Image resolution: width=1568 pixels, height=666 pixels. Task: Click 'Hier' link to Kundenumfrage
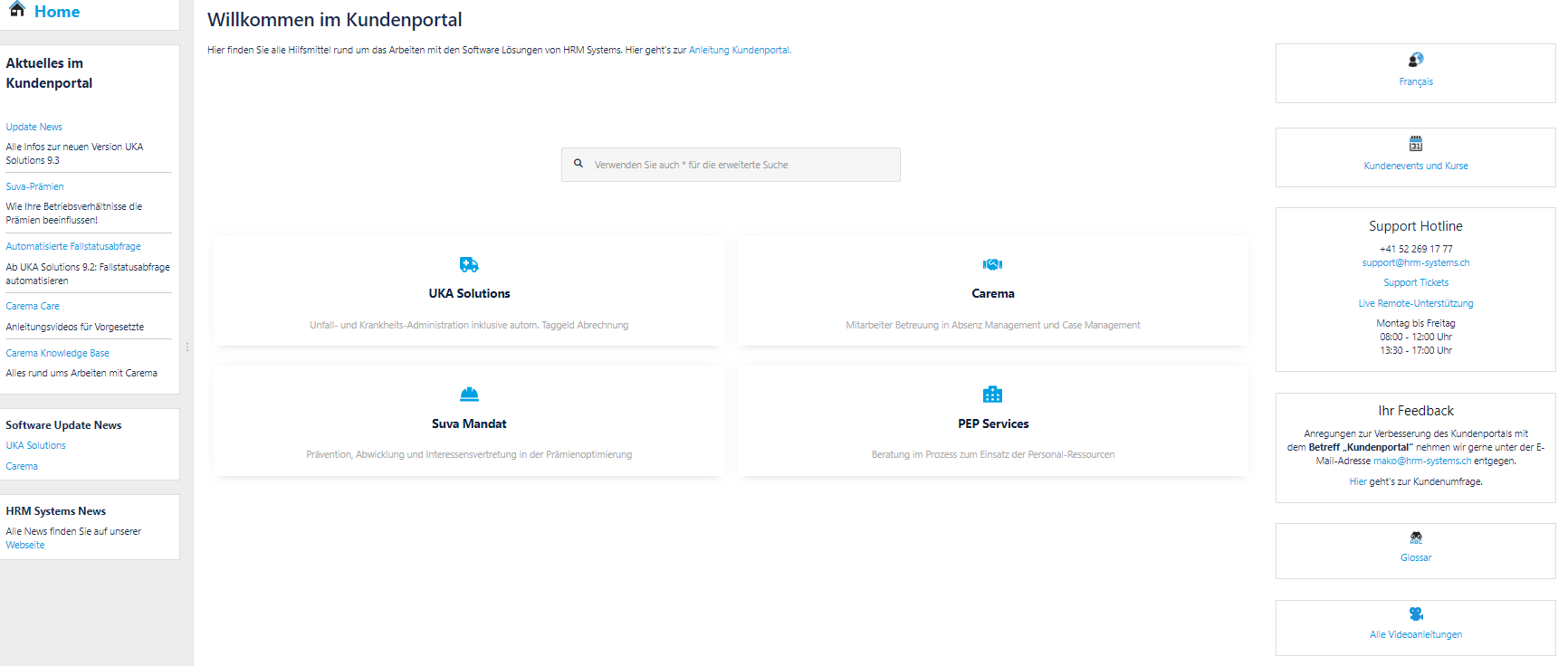1358,481
